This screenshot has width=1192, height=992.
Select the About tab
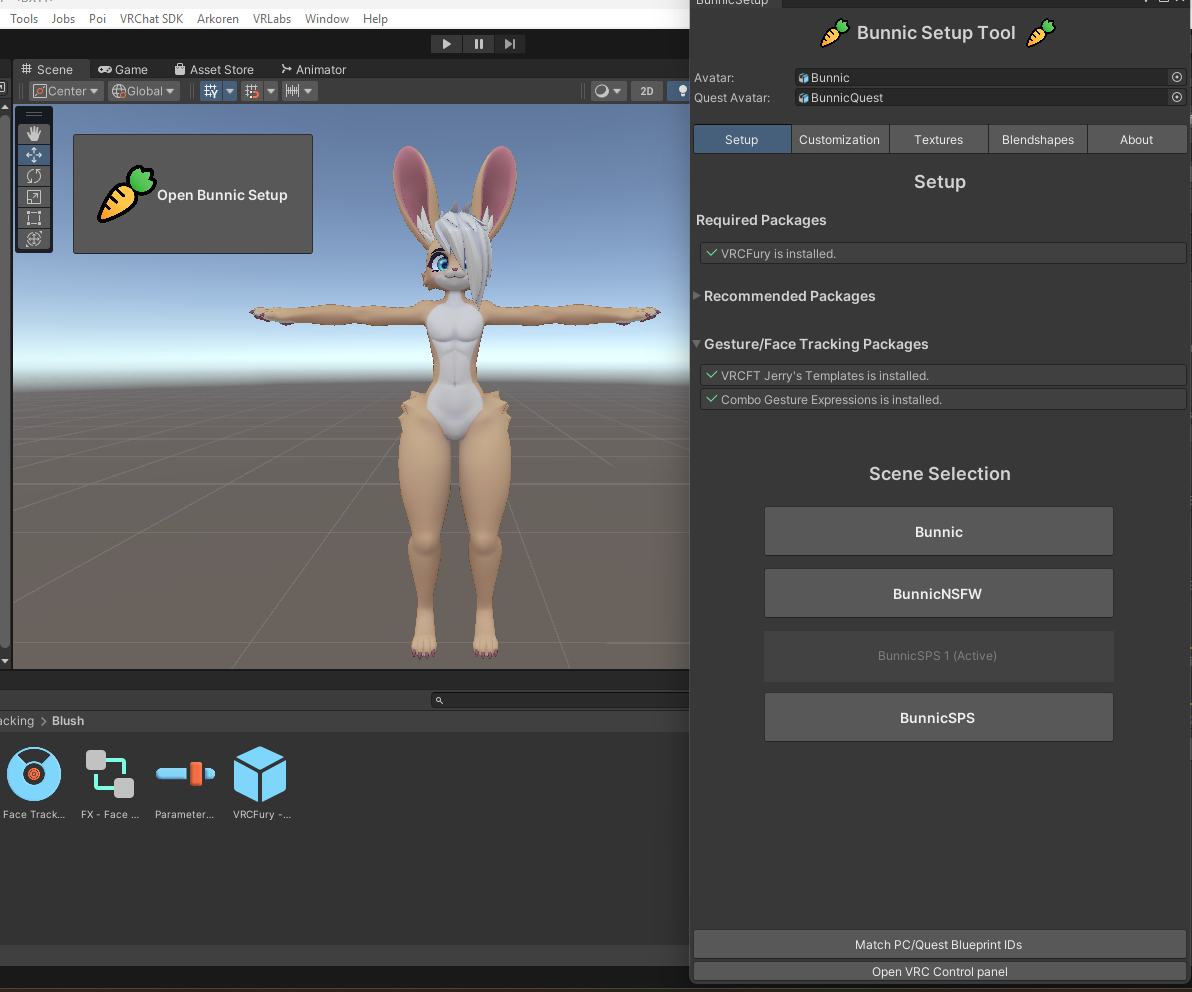1137,139
